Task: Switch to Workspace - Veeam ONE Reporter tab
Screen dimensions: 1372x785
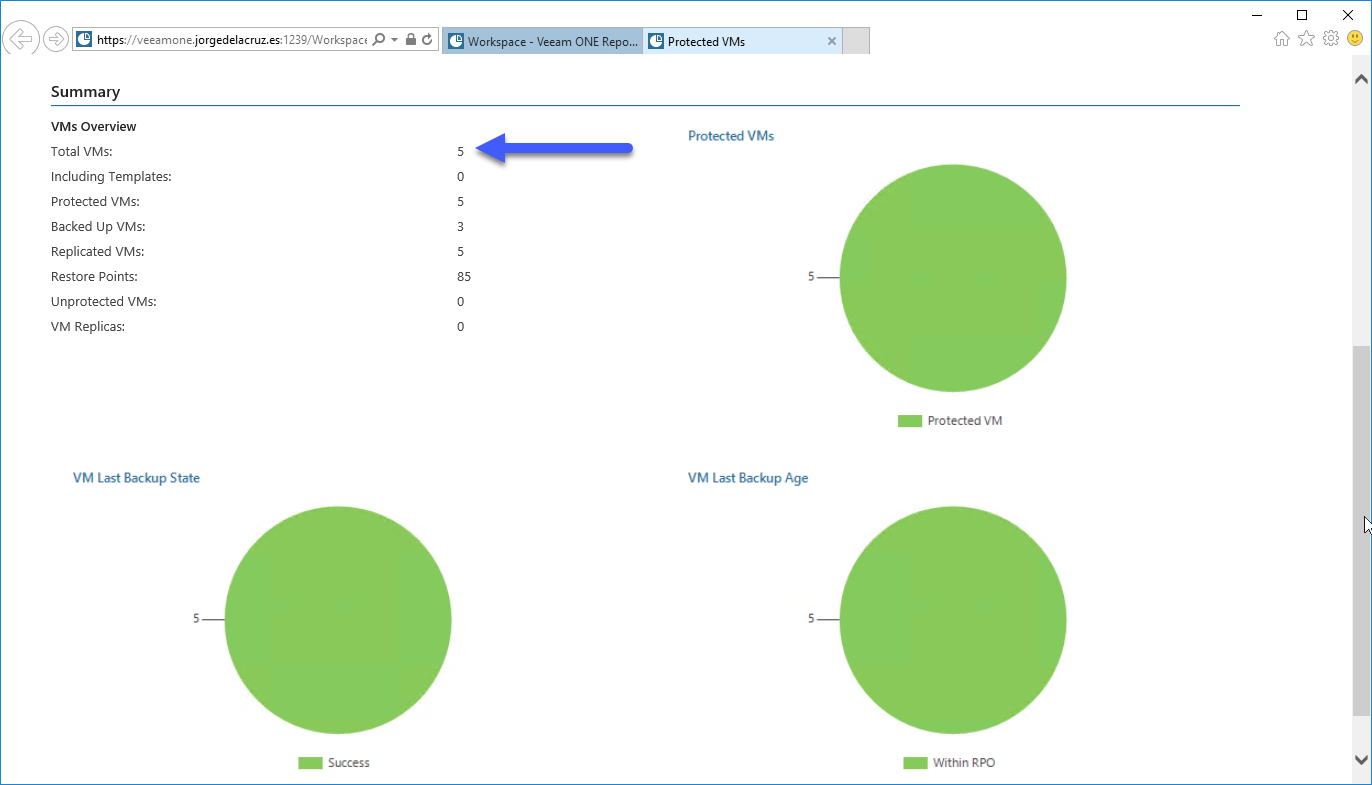Action: click(543, 41)
